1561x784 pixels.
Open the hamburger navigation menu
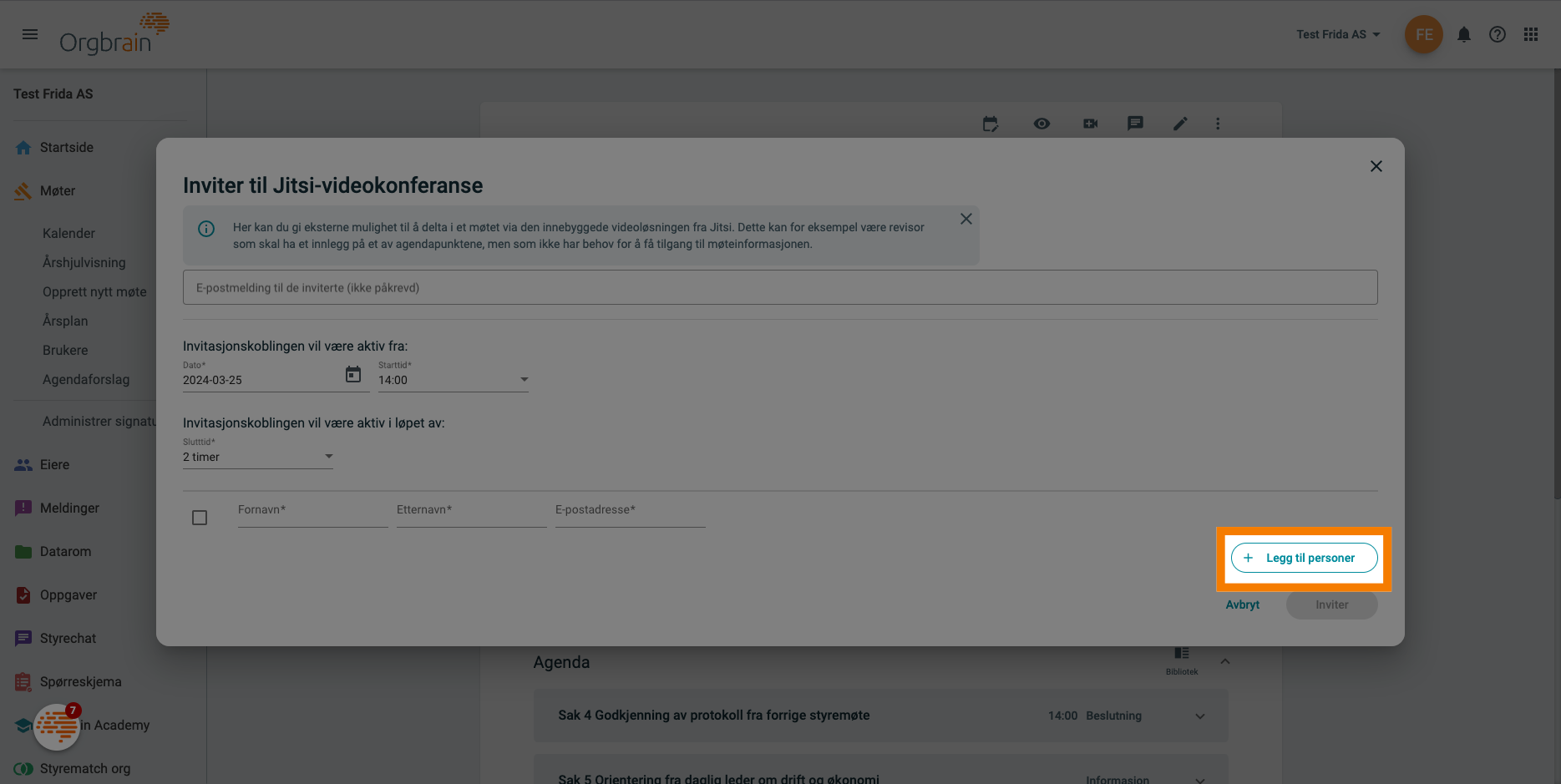[x=30, y=34]
